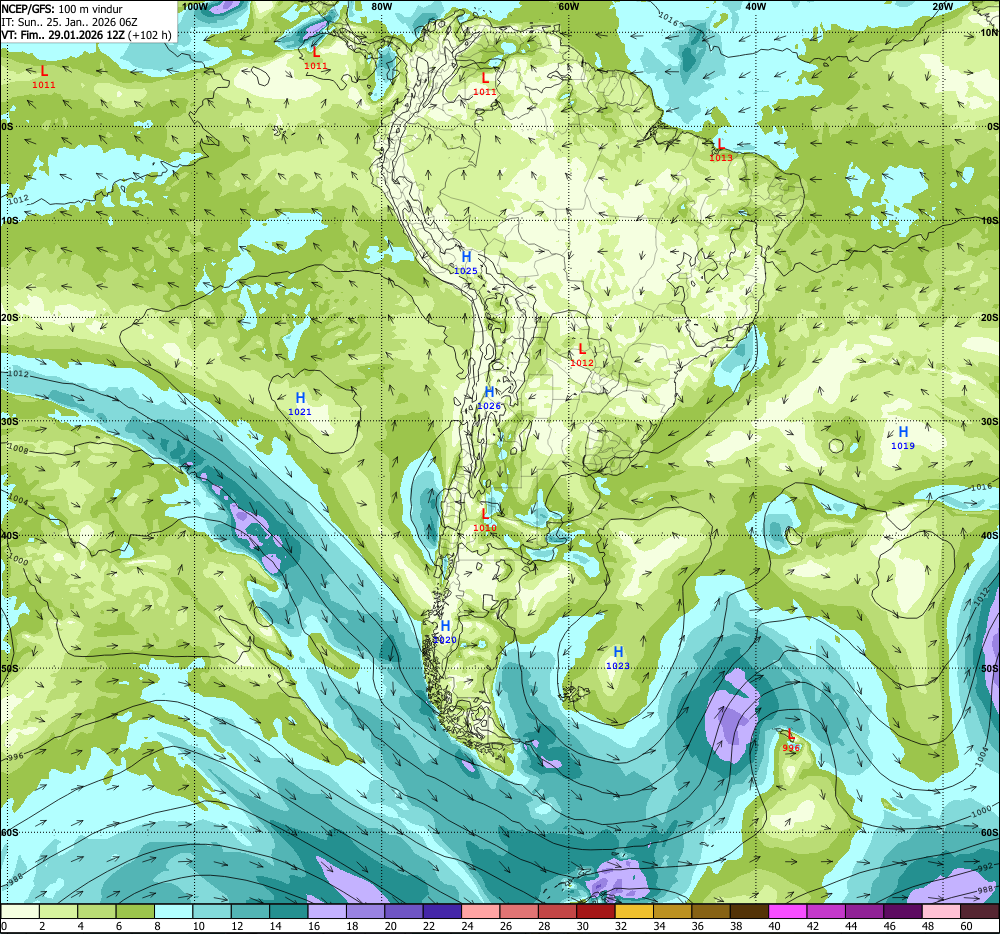This screenshot has width=1000, height=934.
Task: Pick the dark red swatch between 30 and 32
Action: pyautogui.click(x=596, y=912)
